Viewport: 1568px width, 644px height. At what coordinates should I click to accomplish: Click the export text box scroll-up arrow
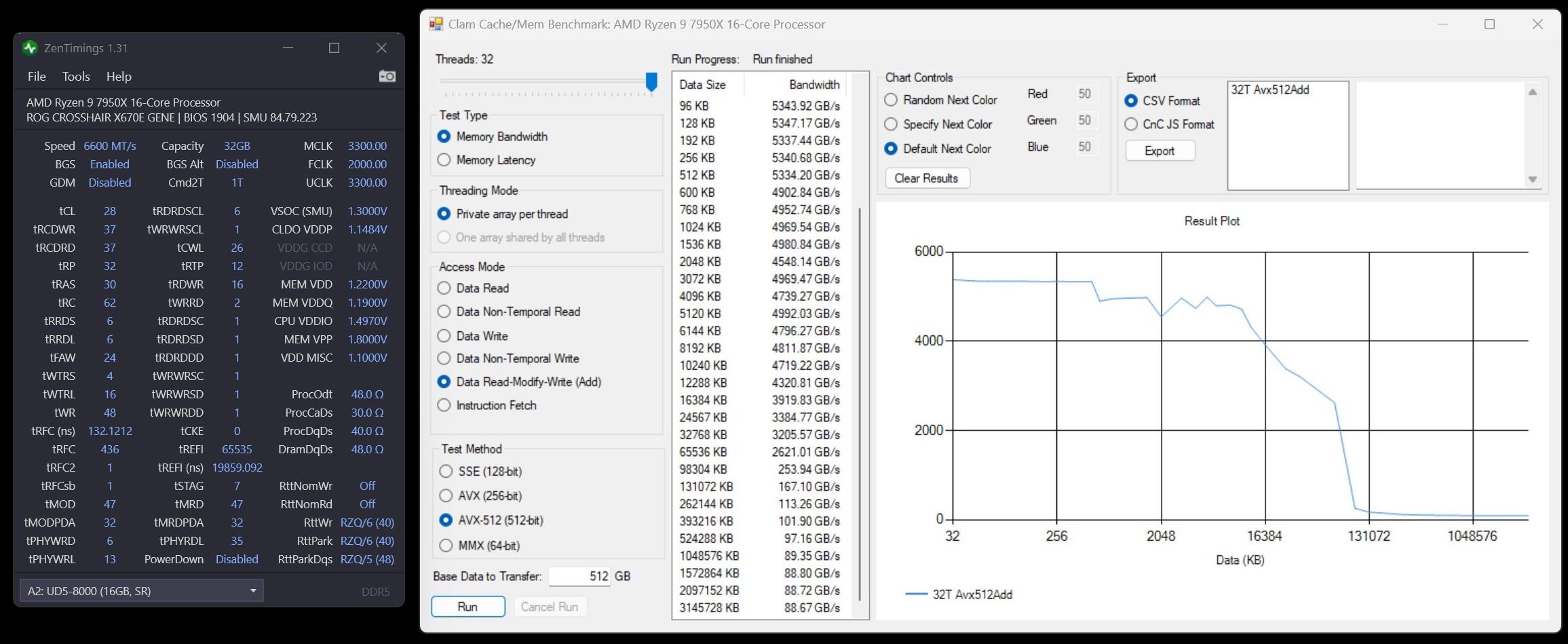click(x=1532, y=92)
